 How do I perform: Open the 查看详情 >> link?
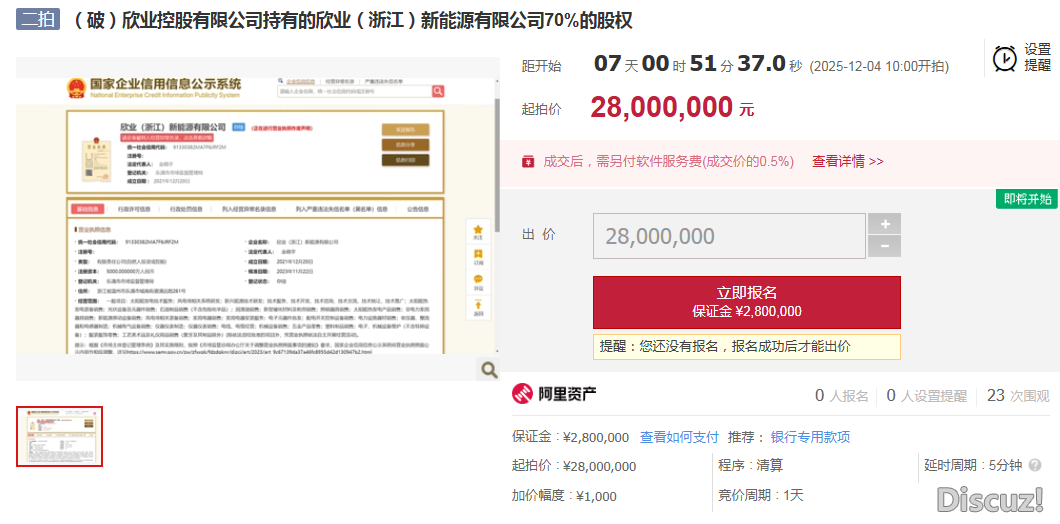coord(847,161)
